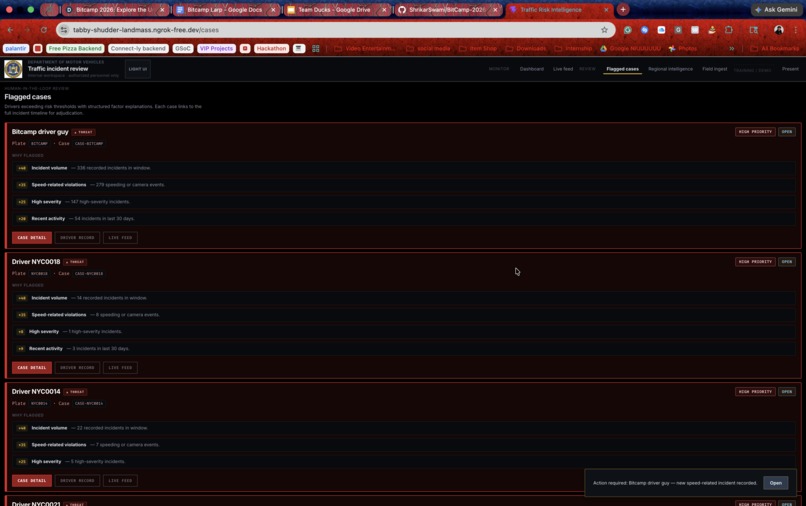Open Live Feed for Bitcamp driver guy
The width and height of the screenshot is (806, 506).
click(120, 238)
